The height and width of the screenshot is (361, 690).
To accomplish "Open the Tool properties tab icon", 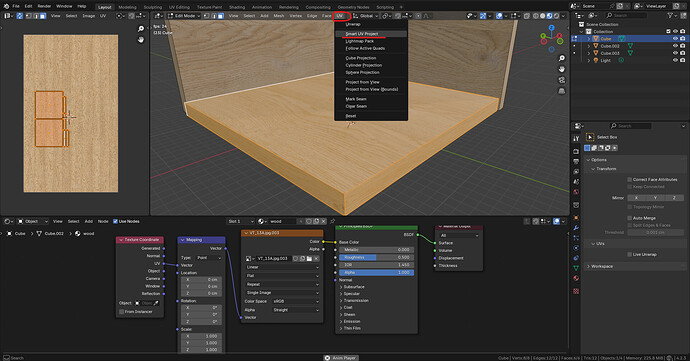I will click(x=576, y=139).
